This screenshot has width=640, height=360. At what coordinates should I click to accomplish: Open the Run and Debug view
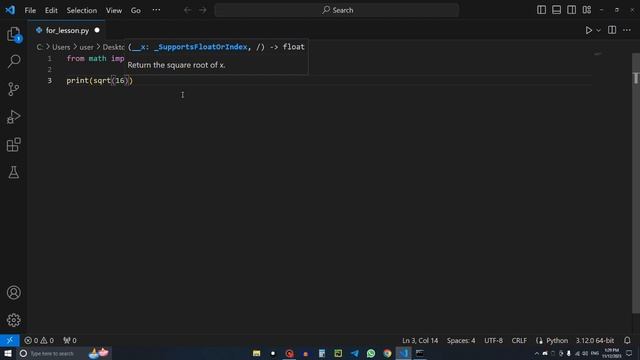click(13, 117)
